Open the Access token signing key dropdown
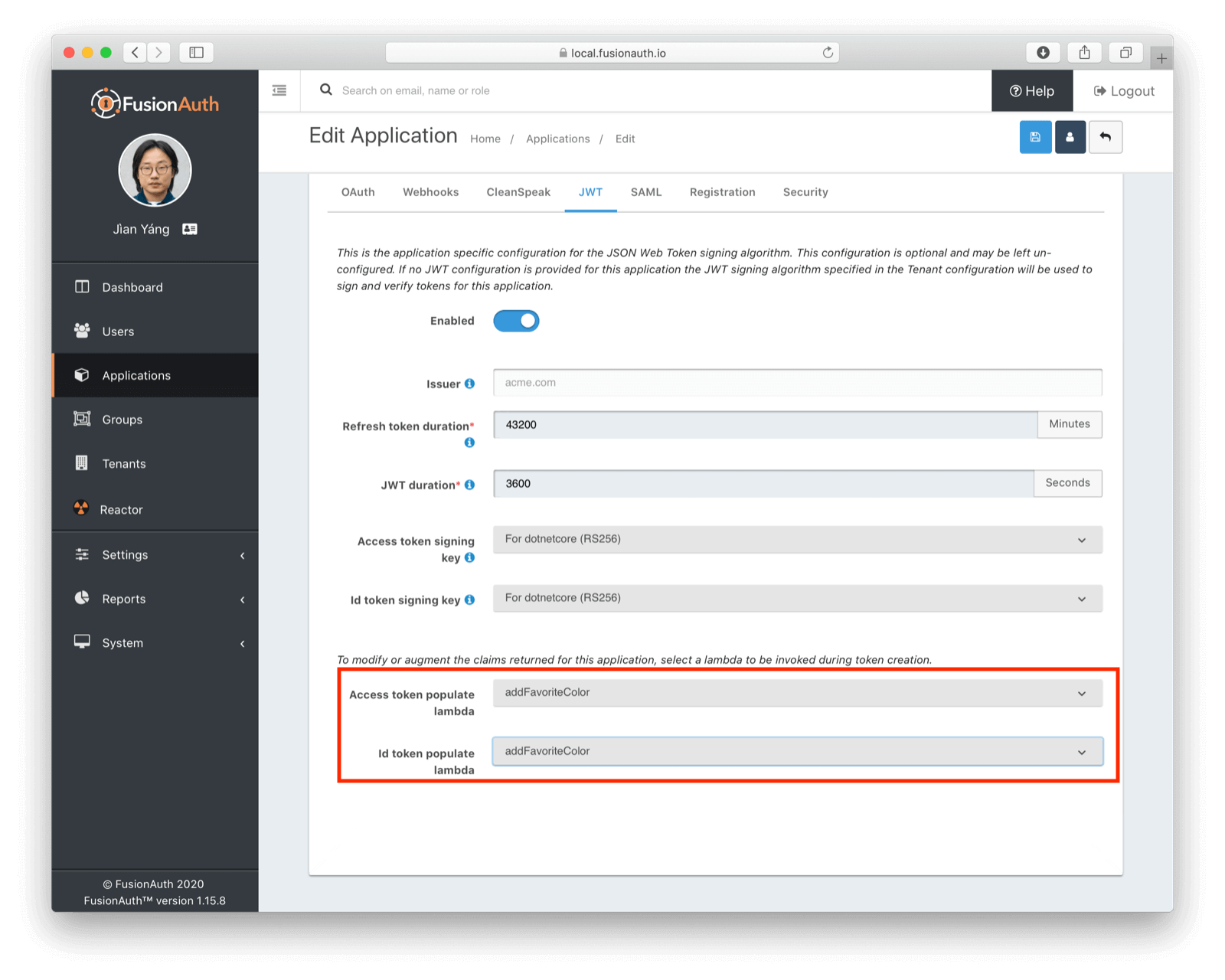This screenshot has height=980, width=1225. point(798,539)
